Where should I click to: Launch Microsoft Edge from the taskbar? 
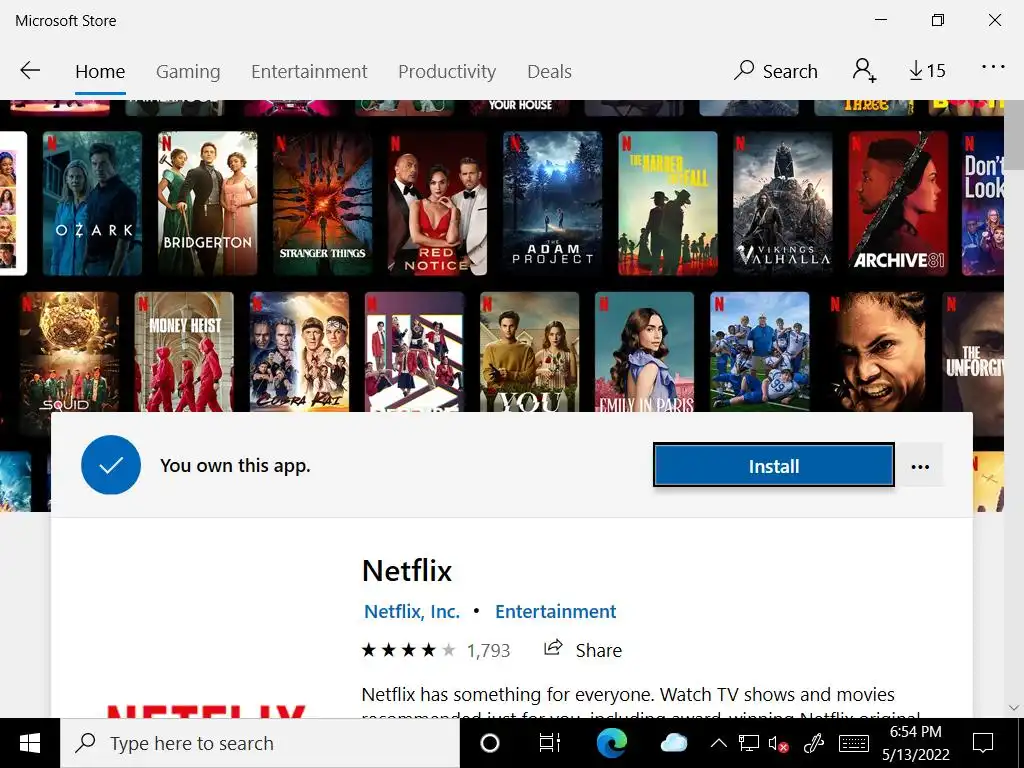(612, 743)
